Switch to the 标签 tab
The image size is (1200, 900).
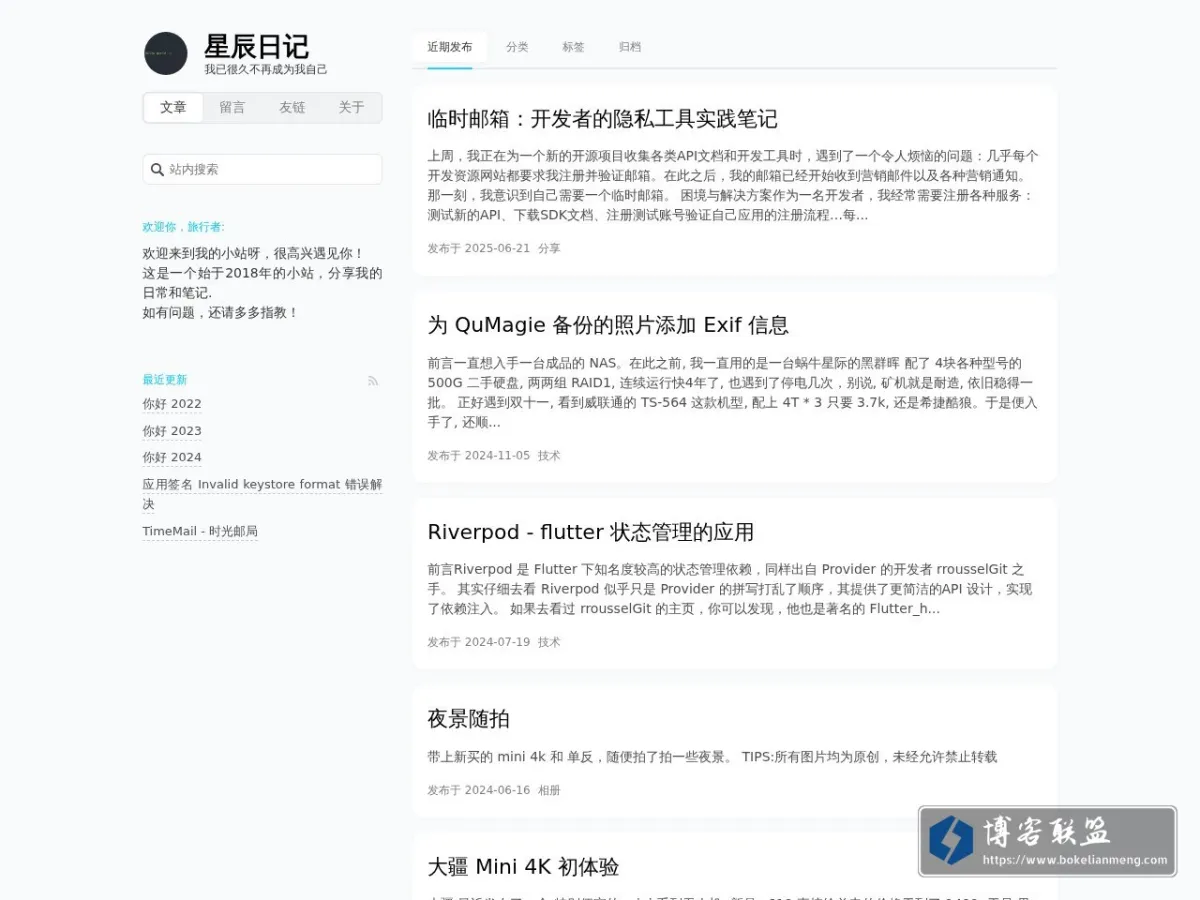coord(573,47)
